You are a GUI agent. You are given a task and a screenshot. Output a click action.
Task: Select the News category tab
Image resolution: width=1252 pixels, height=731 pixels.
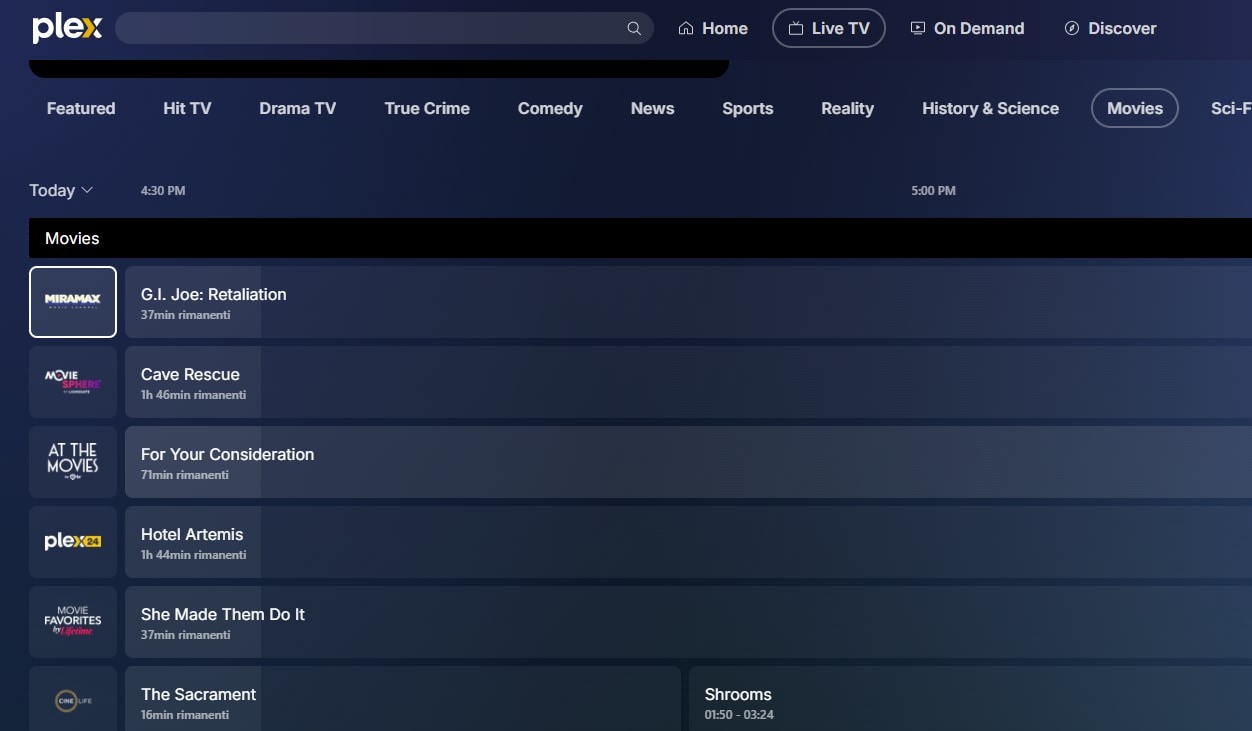(x=652, y=108)
